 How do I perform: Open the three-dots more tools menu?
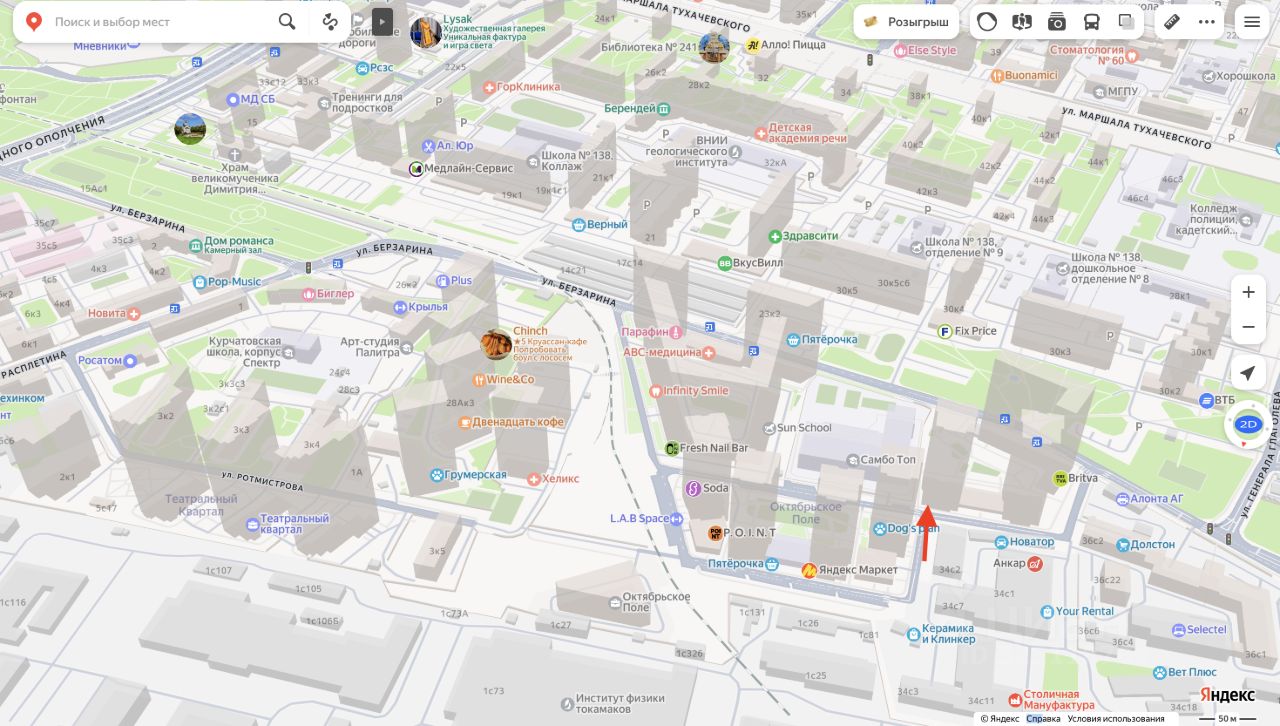click(x=1207, y=21)
